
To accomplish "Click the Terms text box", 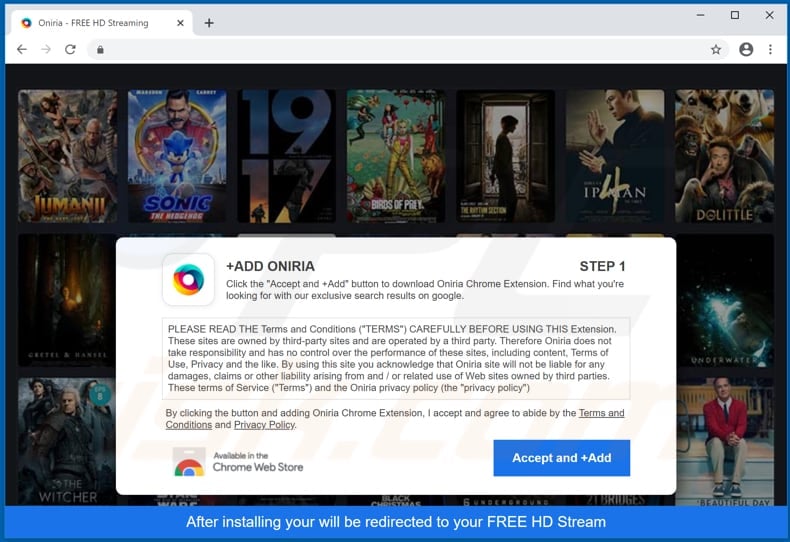I will click(396, 358).
